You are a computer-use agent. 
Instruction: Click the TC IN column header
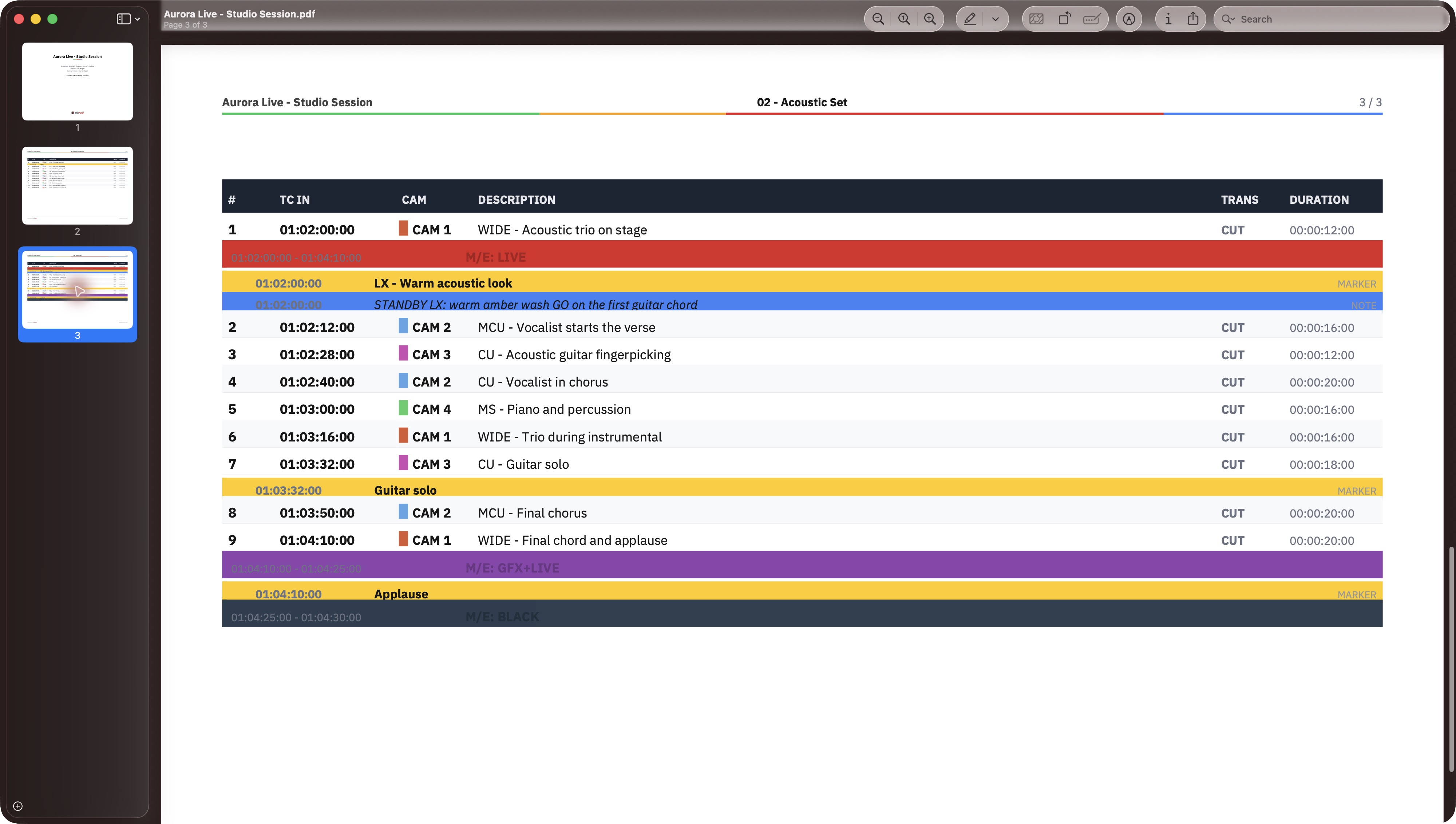[x=294, y=200]
